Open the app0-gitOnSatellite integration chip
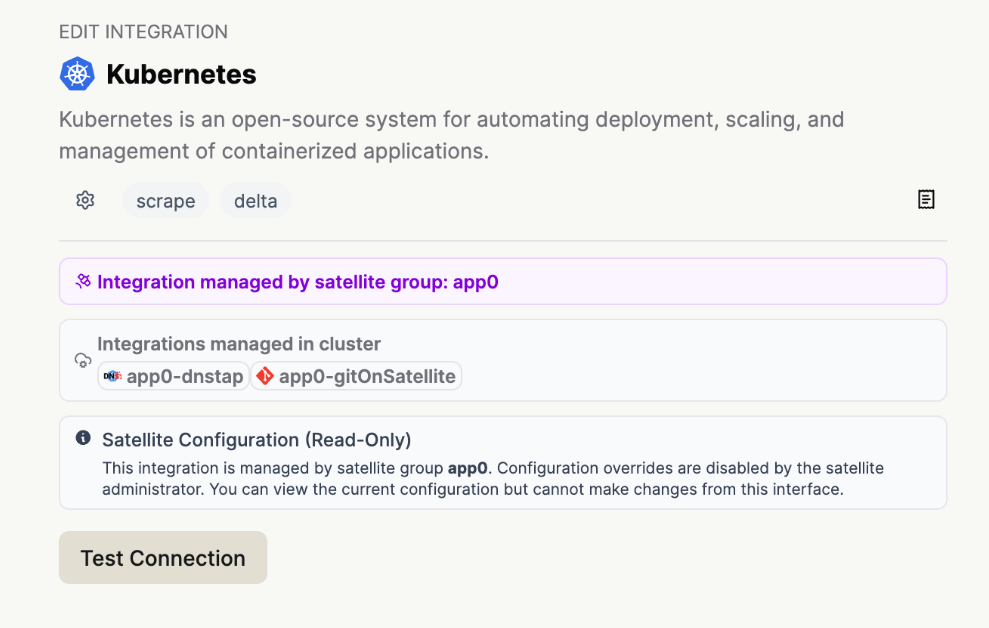 coord(356,376)
